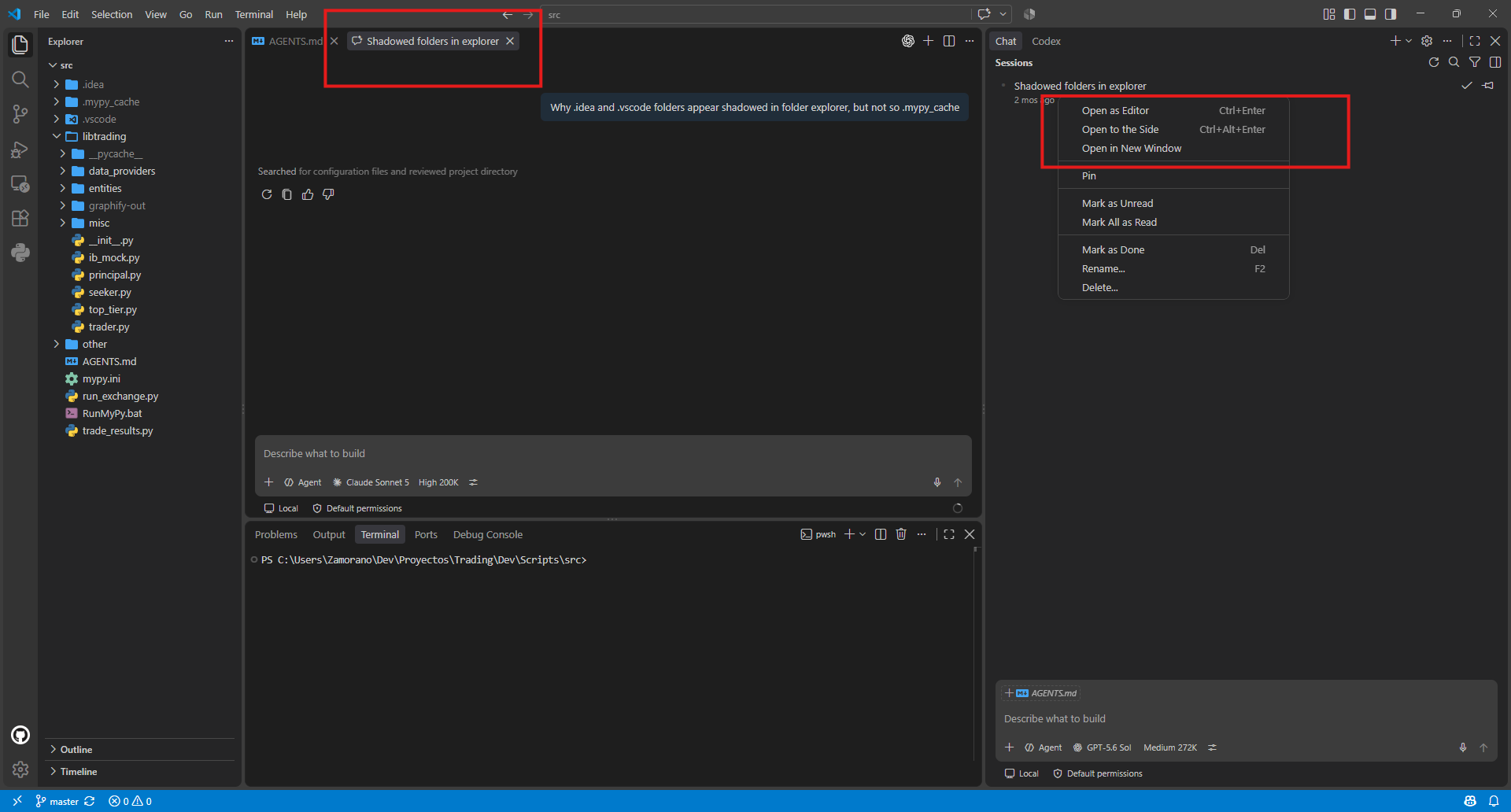
Task: Select Rename... in the context menu
Action: (x=1173, y=269)
